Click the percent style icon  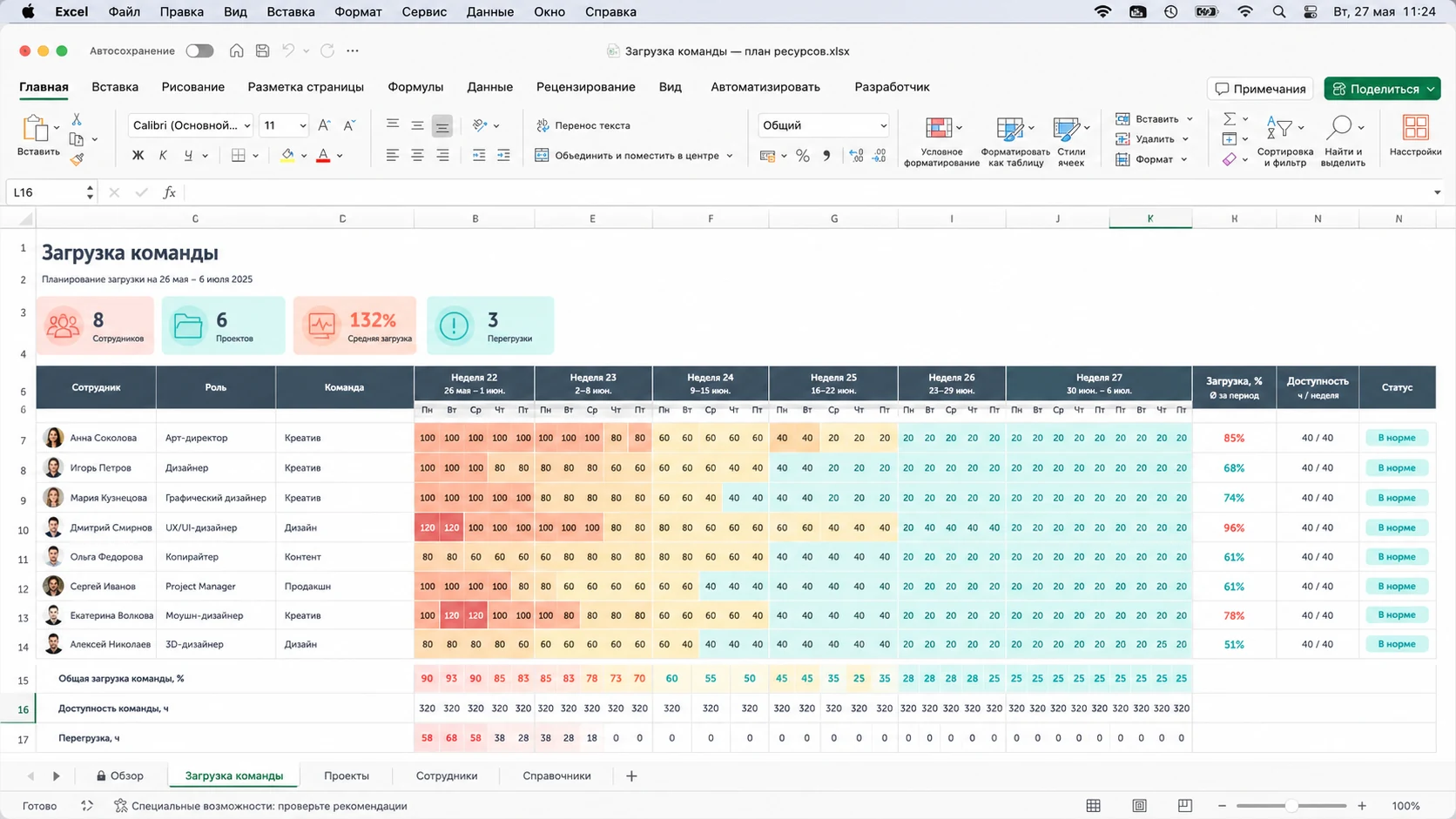[803, 156]
